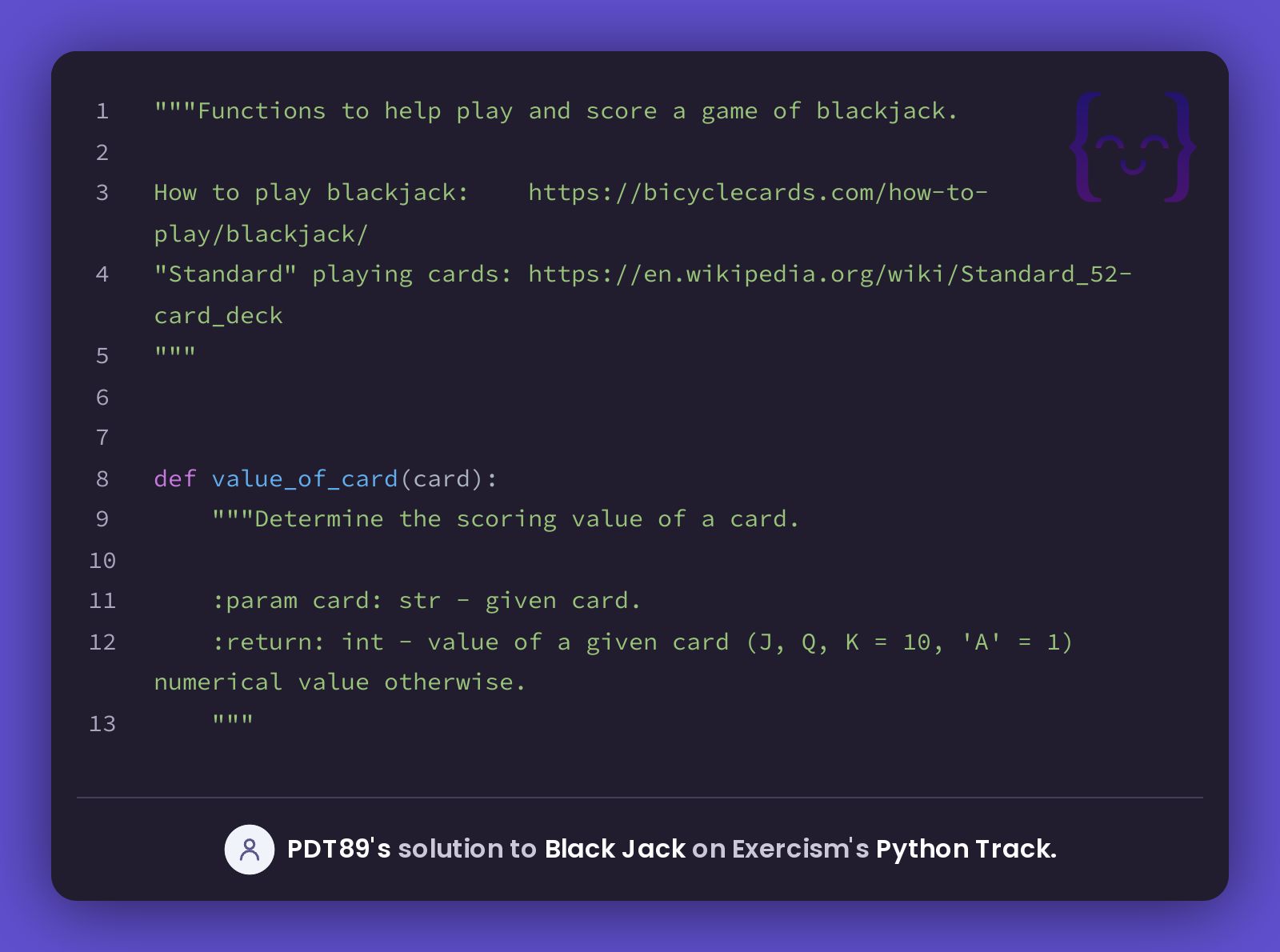This screenshot has height=952, width=1280.
Task: Click the docstring on line 9
Action: click(506, 518)
